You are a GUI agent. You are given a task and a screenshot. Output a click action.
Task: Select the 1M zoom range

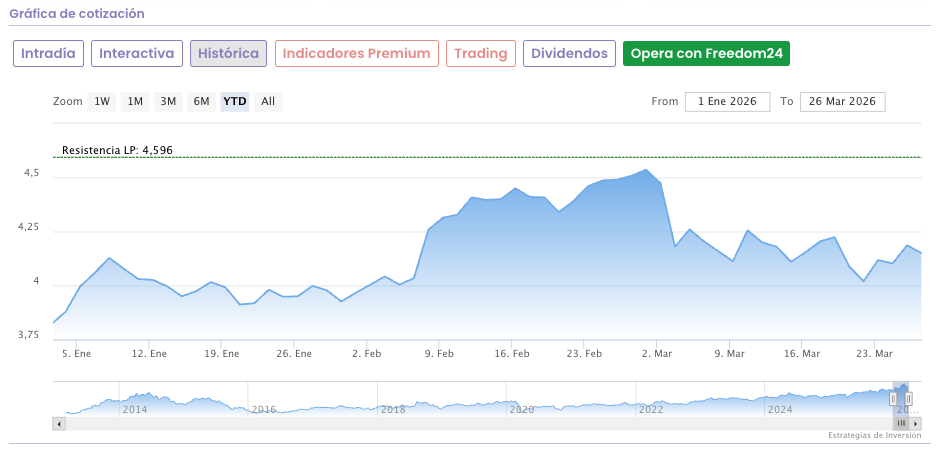pyautogui.click(x=135, y=101)
